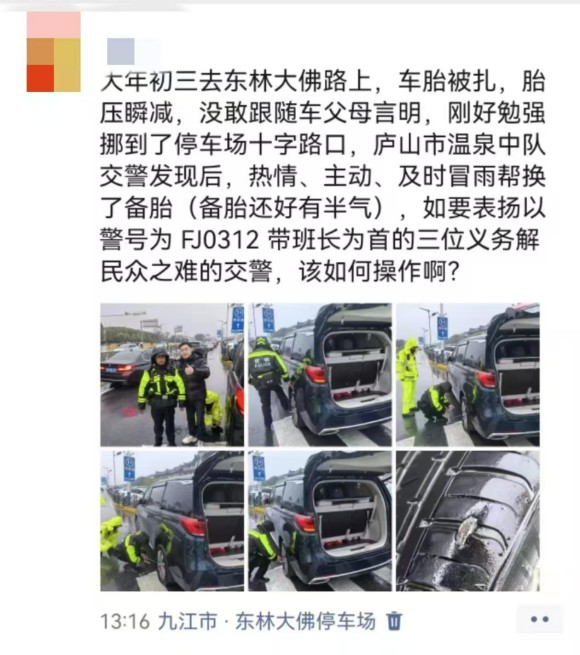Select badge number FJ0312 in the text
The image size is (580, 655).
pos(220,240)
